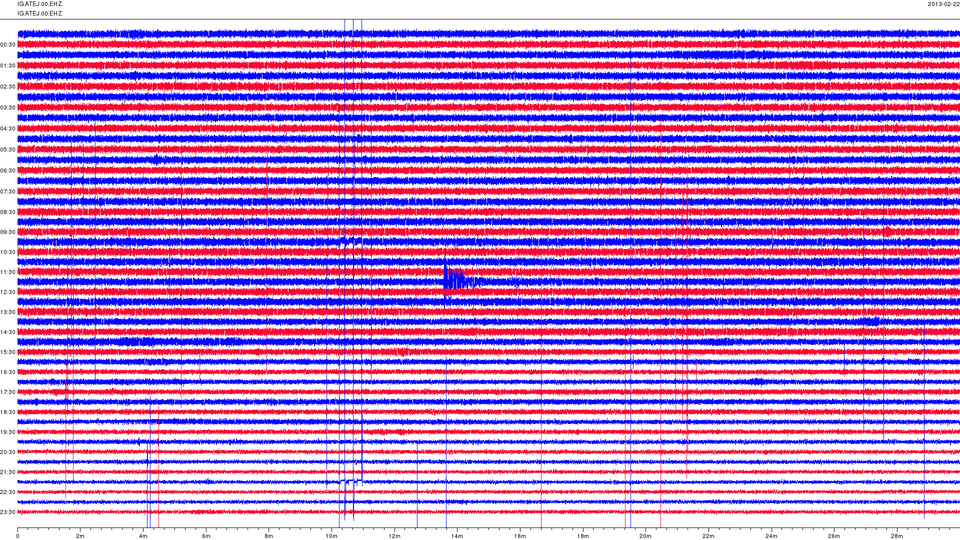Click the 16m axis label

[520, 536]
